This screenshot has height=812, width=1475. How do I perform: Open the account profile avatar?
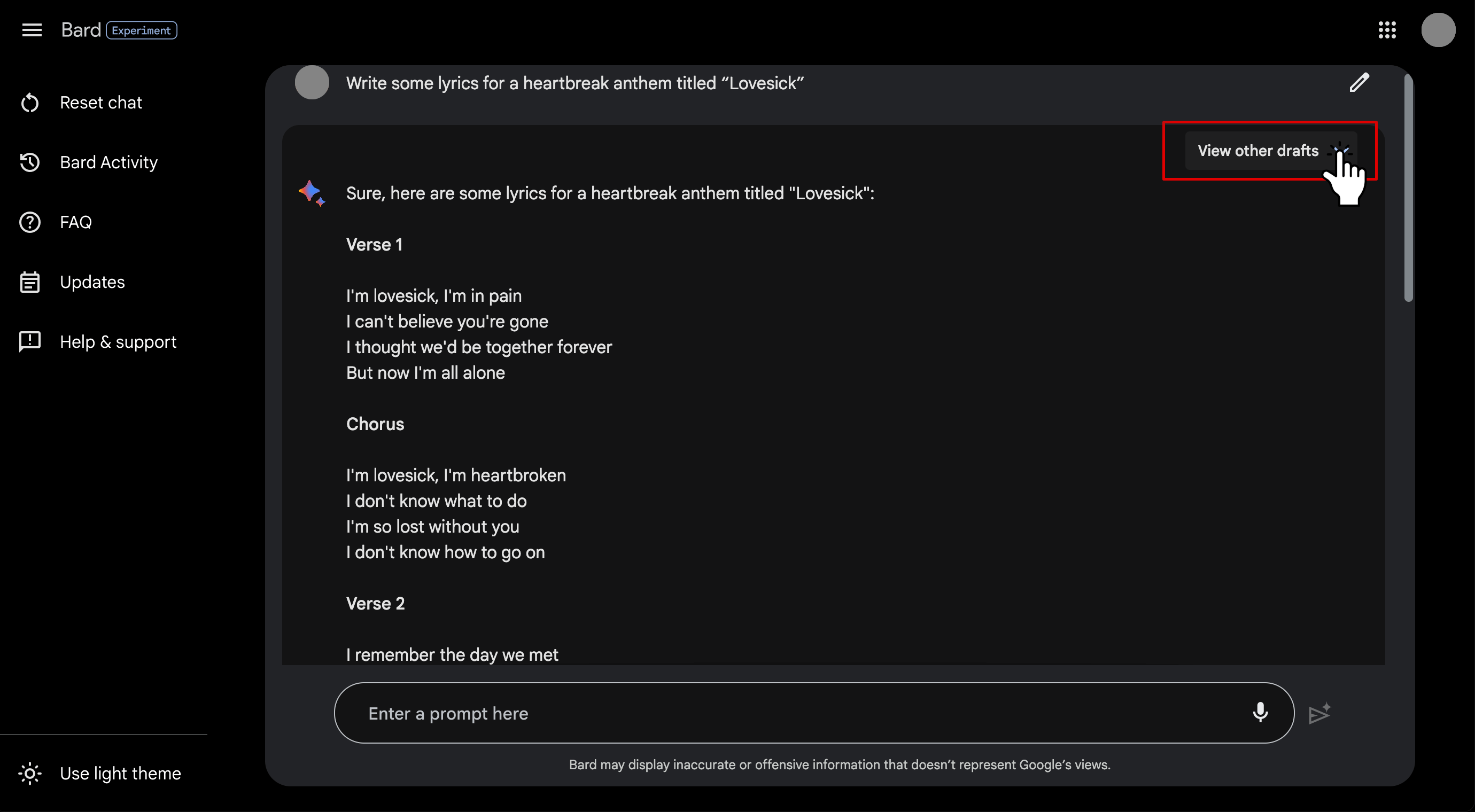point(1438,30)
